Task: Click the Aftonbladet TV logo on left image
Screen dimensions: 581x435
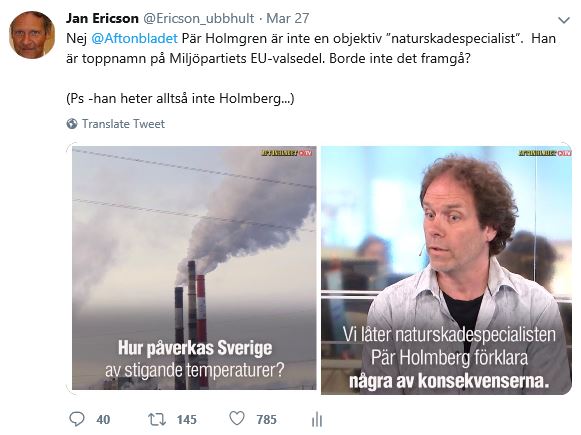Action: coord(286,153)
